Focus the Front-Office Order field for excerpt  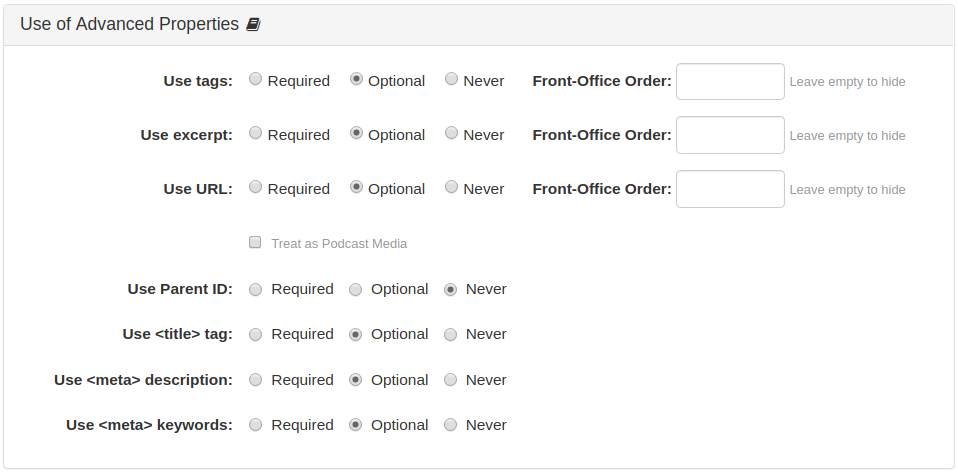click(730, 135)
